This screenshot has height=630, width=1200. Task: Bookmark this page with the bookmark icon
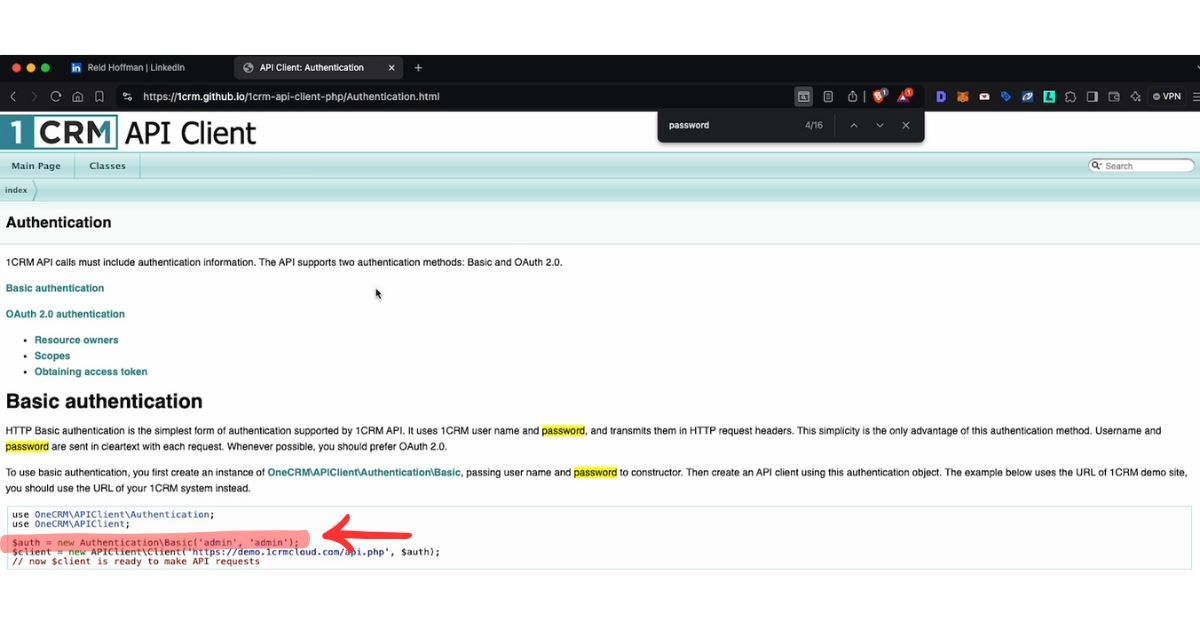tap(99, 97)
